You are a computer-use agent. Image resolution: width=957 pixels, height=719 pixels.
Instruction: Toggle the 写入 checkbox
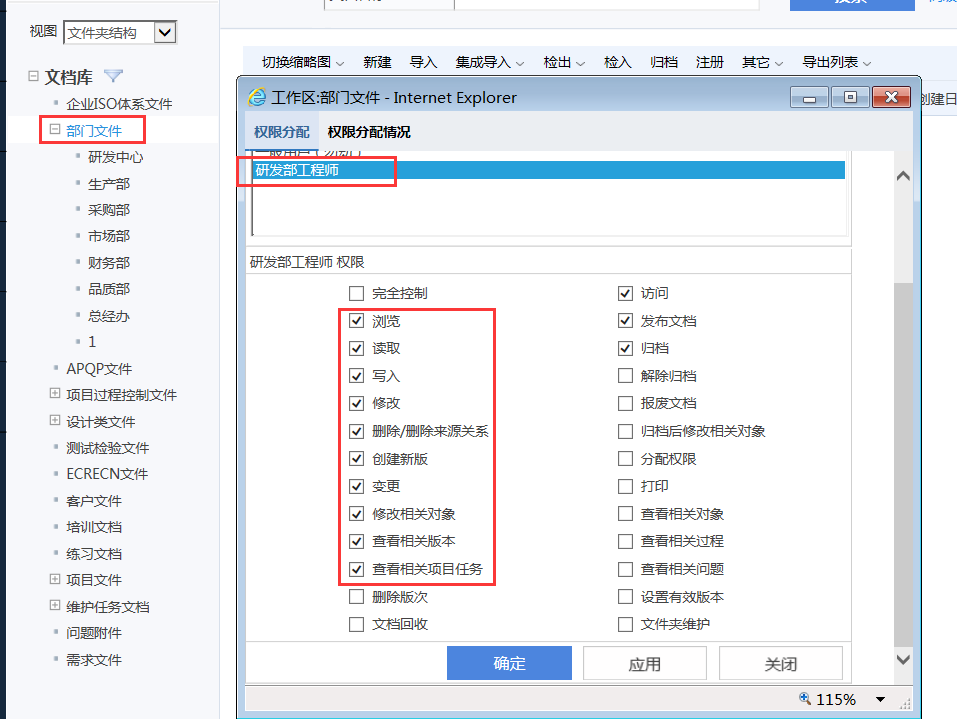[356, 376]
